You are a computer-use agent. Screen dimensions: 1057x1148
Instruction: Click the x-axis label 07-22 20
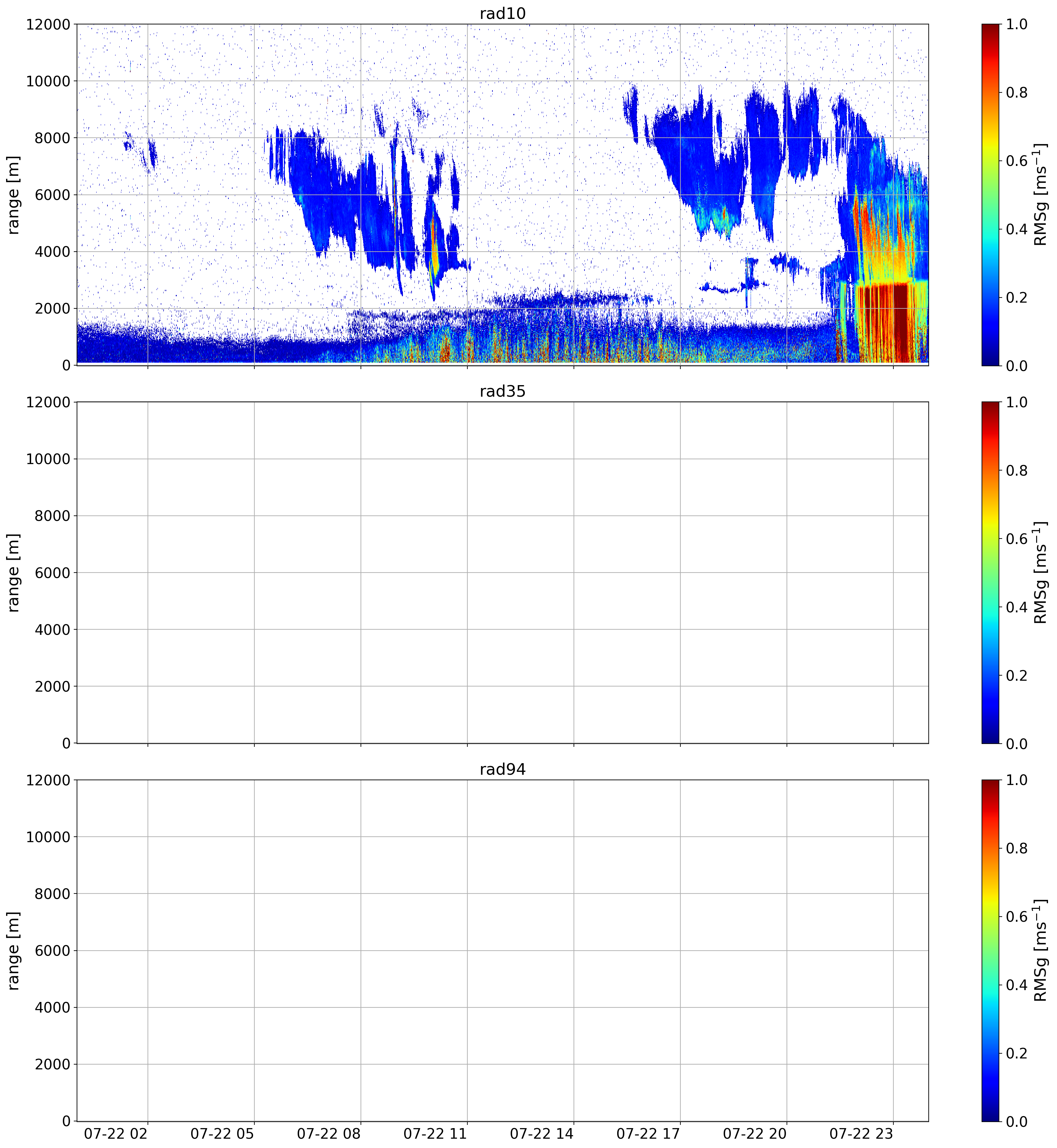(754, 1133)
